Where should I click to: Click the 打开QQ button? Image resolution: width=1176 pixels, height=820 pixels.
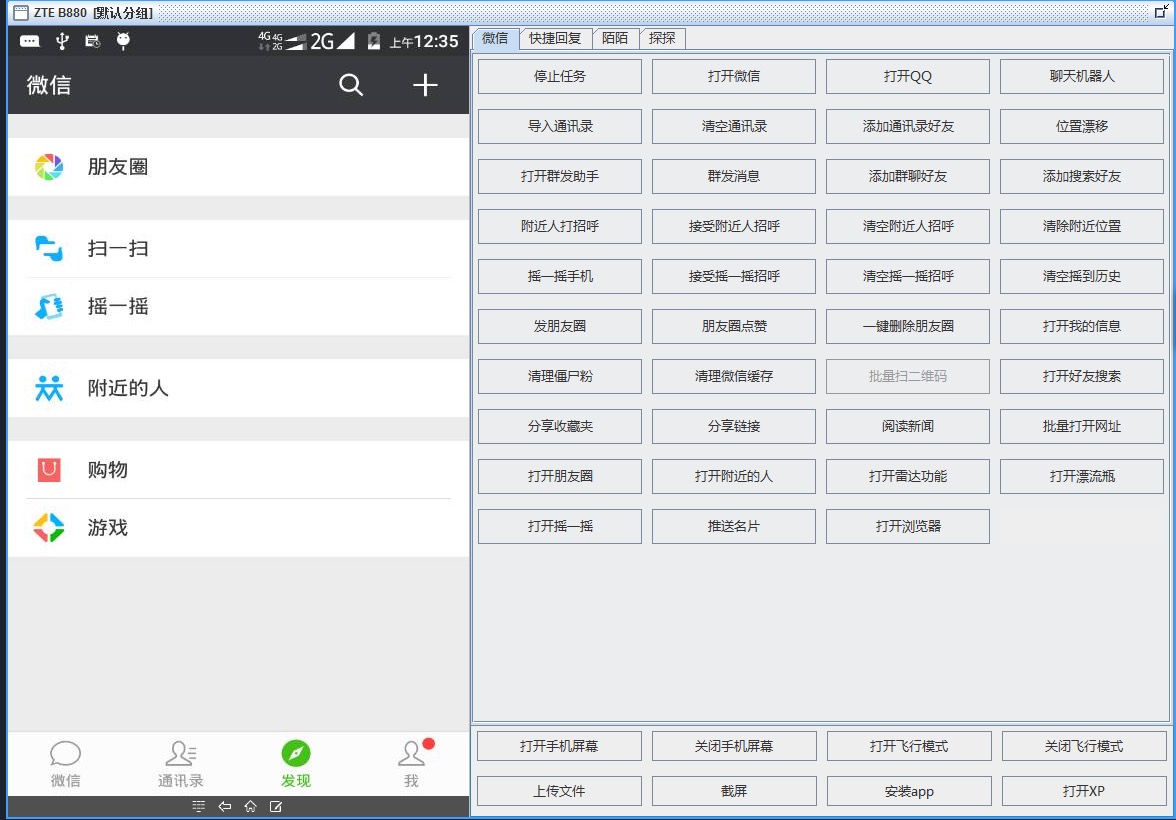coord(908,77)
